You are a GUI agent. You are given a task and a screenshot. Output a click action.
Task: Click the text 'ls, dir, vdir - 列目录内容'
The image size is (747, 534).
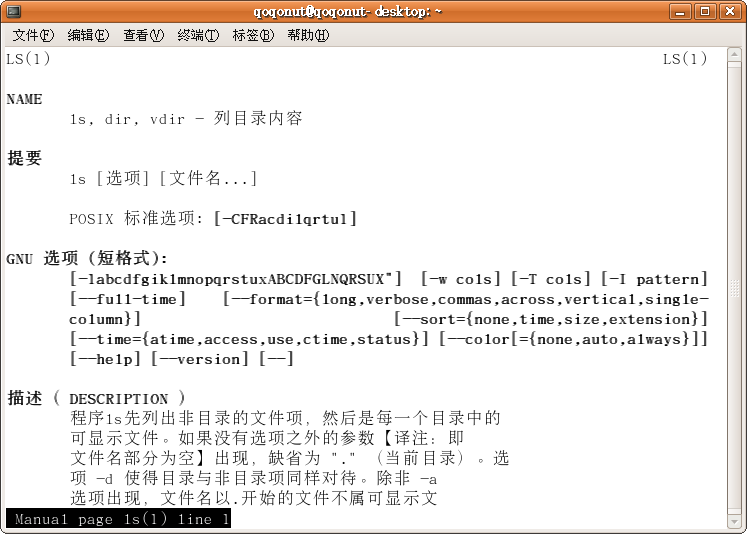coord(186,118)
